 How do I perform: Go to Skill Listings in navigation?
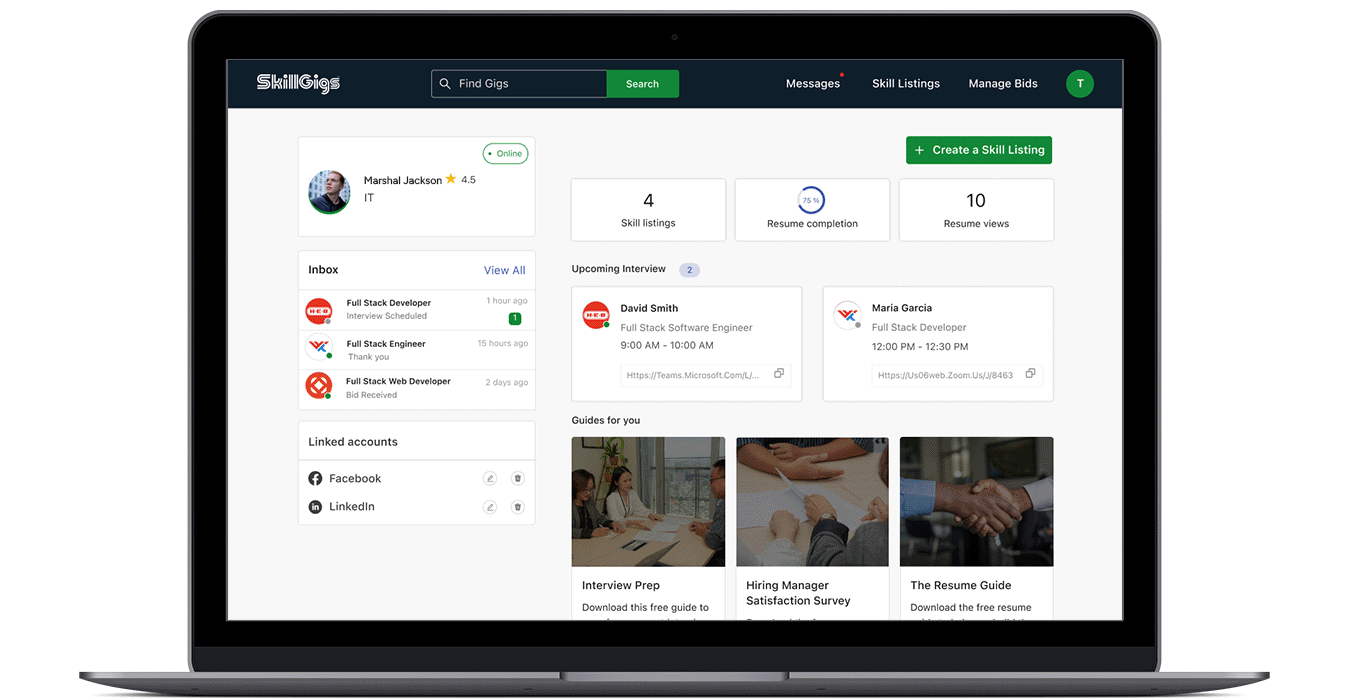point(905,84)
